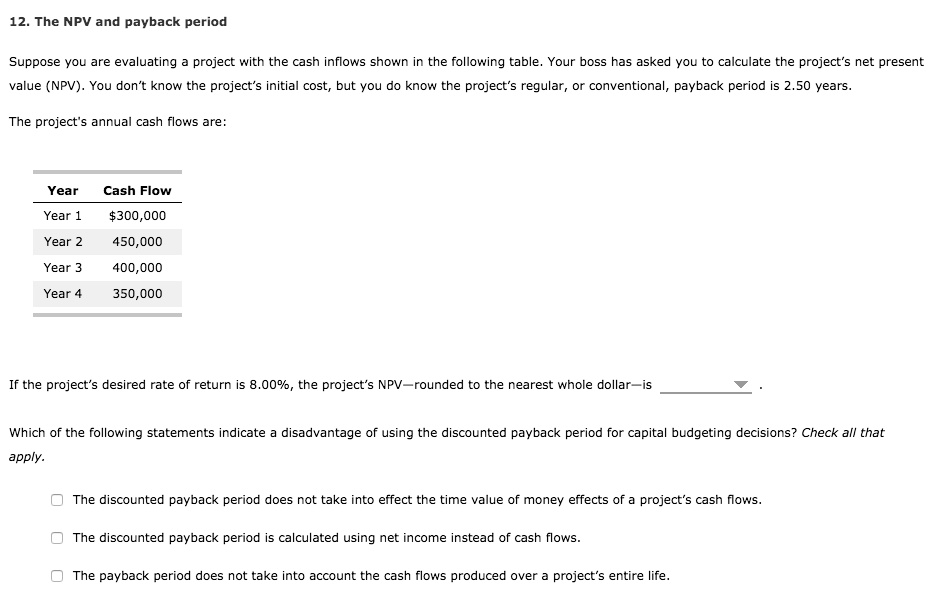Viewport: 941px width, 616px height.
Task: Click the Year column header
Action: click(x=62, y=190)
